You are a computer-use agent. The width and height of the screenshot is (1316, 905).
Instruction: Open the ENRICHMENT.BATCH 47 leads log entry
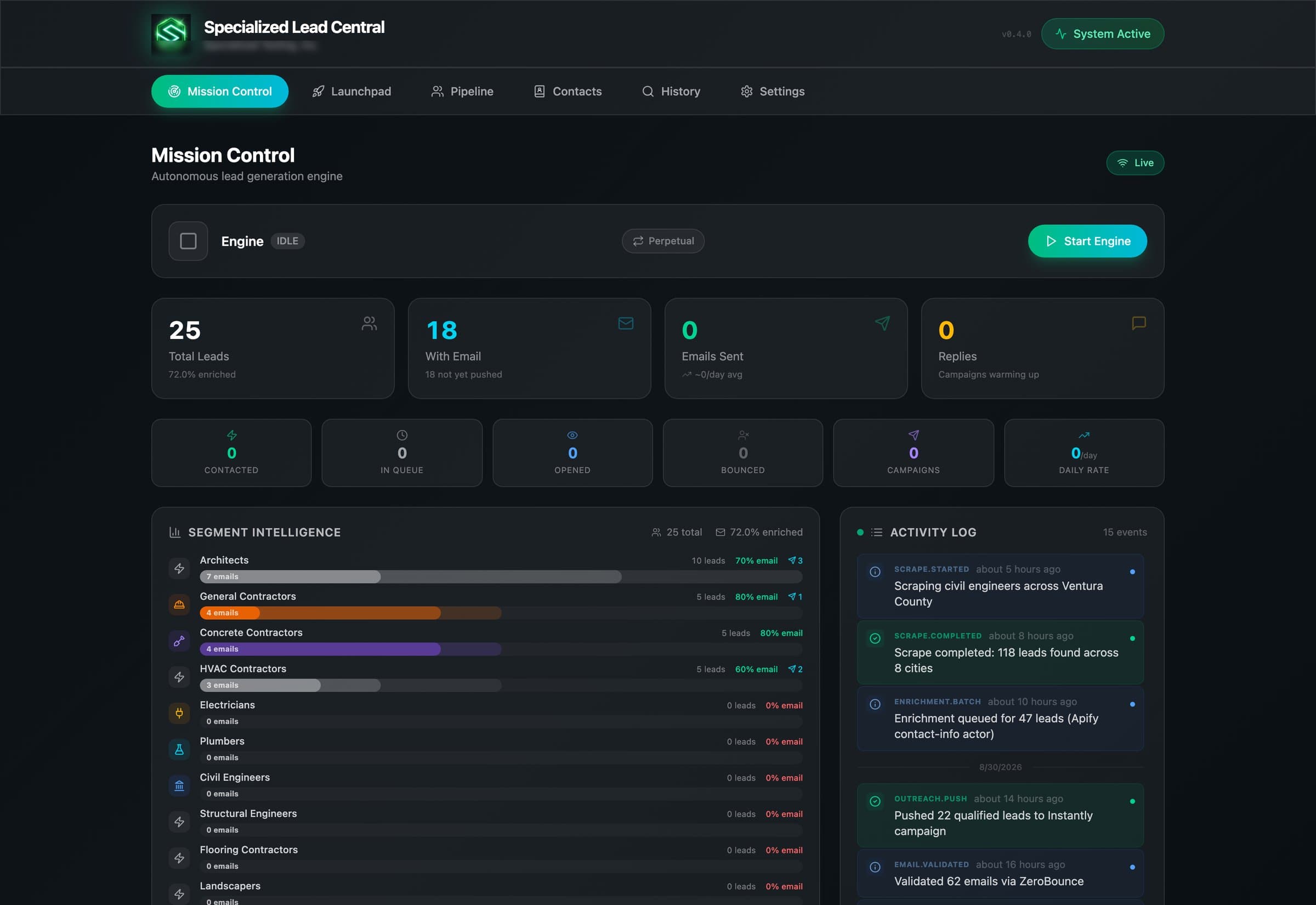pos(1000,719)
